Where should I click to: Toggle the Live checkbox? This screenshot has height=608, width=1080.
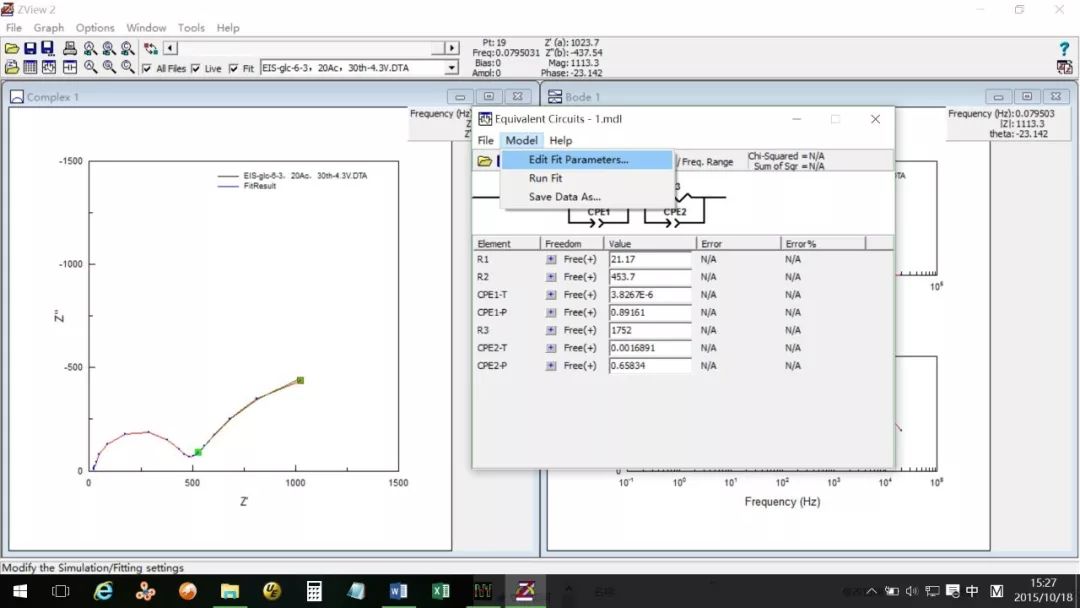click(196, 68)
